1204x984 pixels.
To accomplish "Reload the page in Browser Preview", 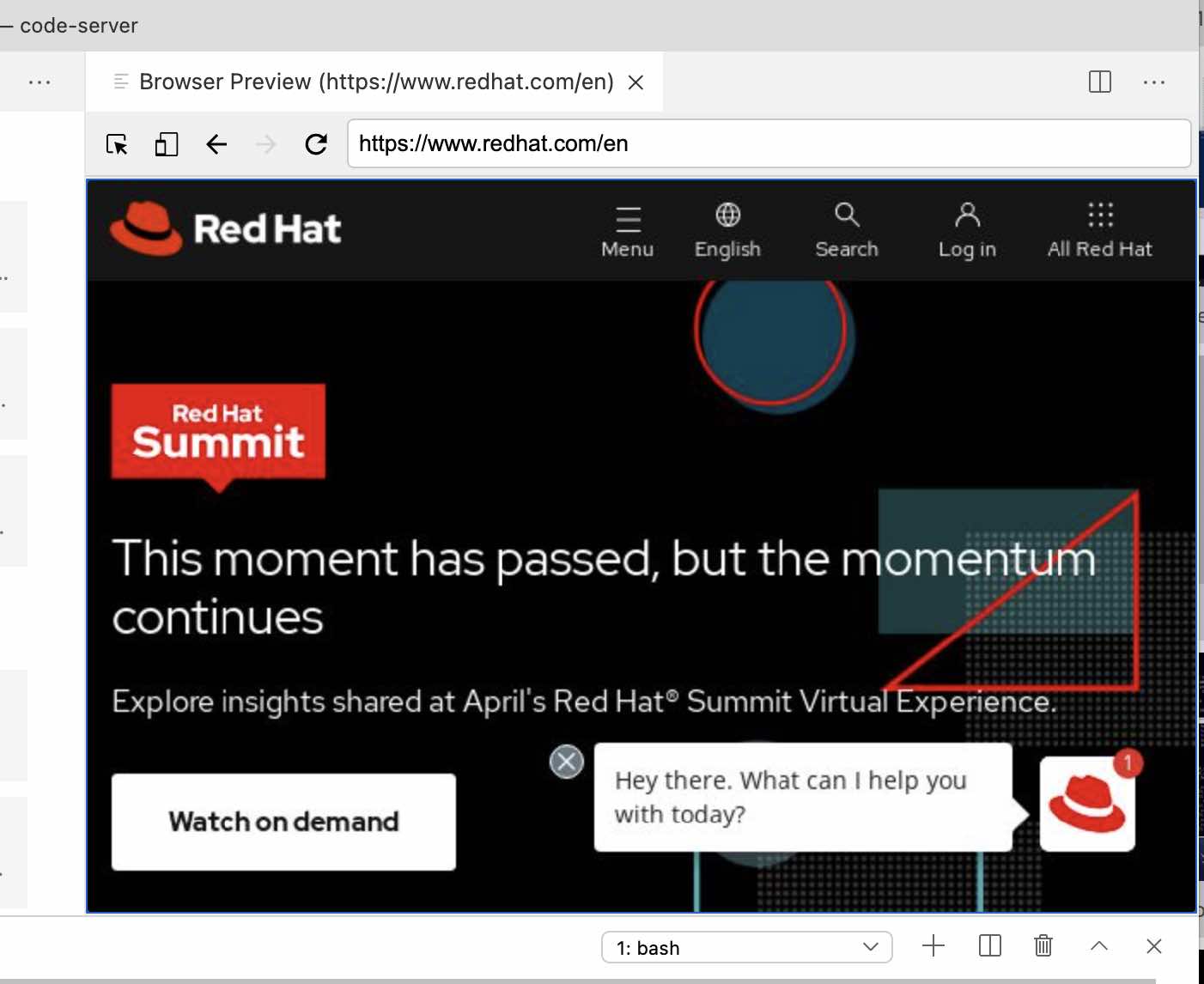I will pyautogui.click(x=316, y=143).
